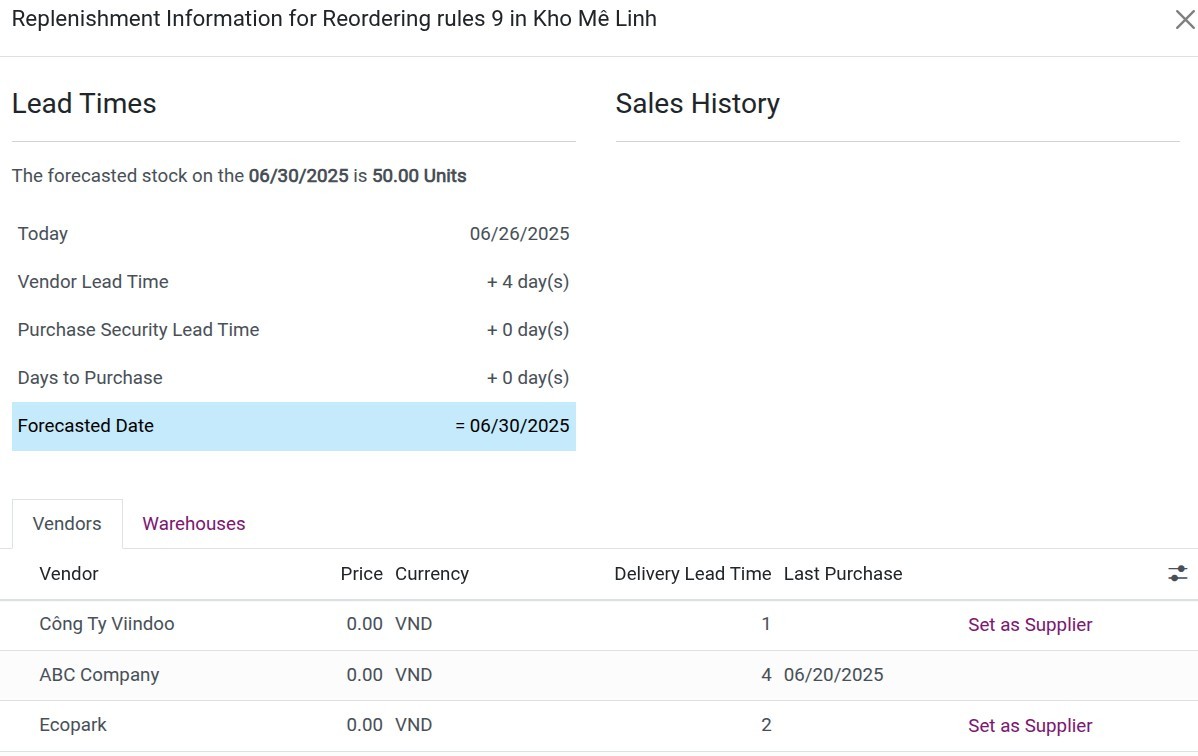Sort by Currency column header

431,574
